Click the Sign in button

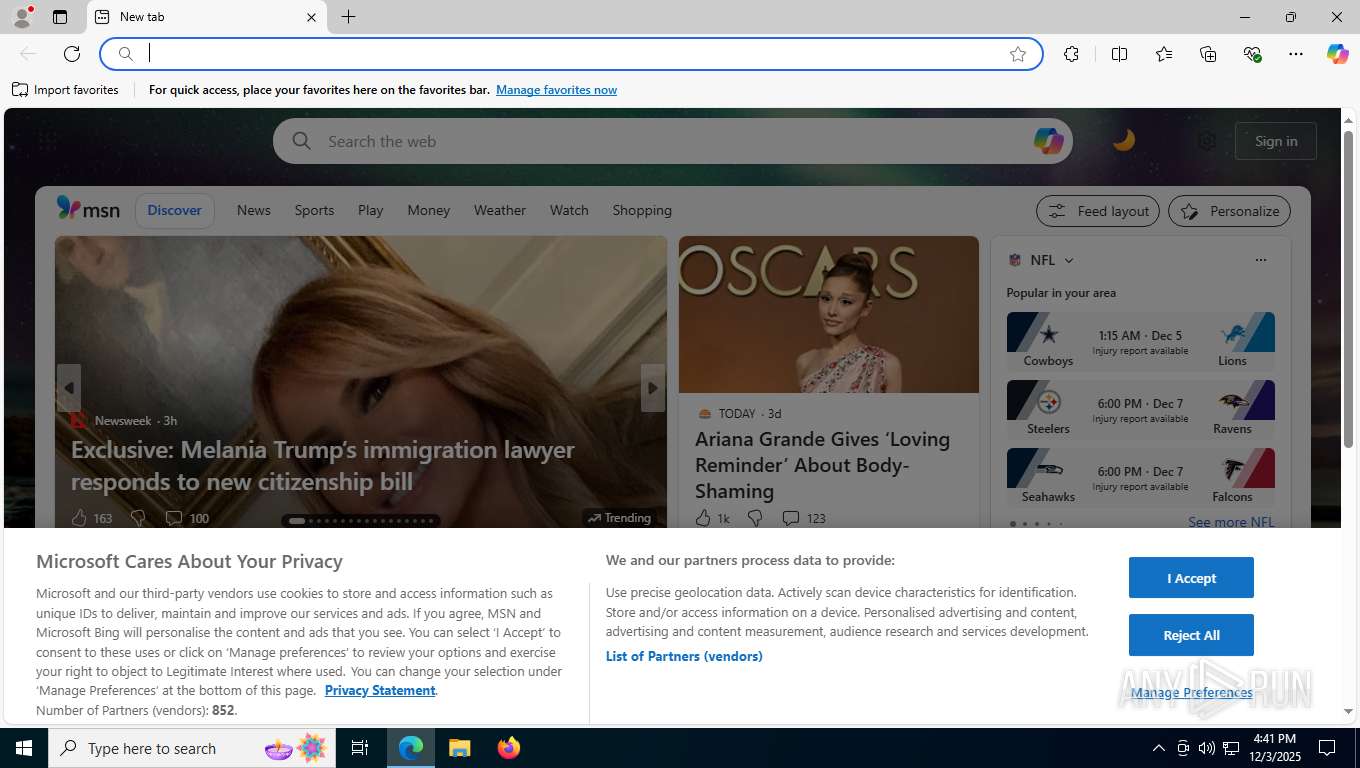point(1276,141)
